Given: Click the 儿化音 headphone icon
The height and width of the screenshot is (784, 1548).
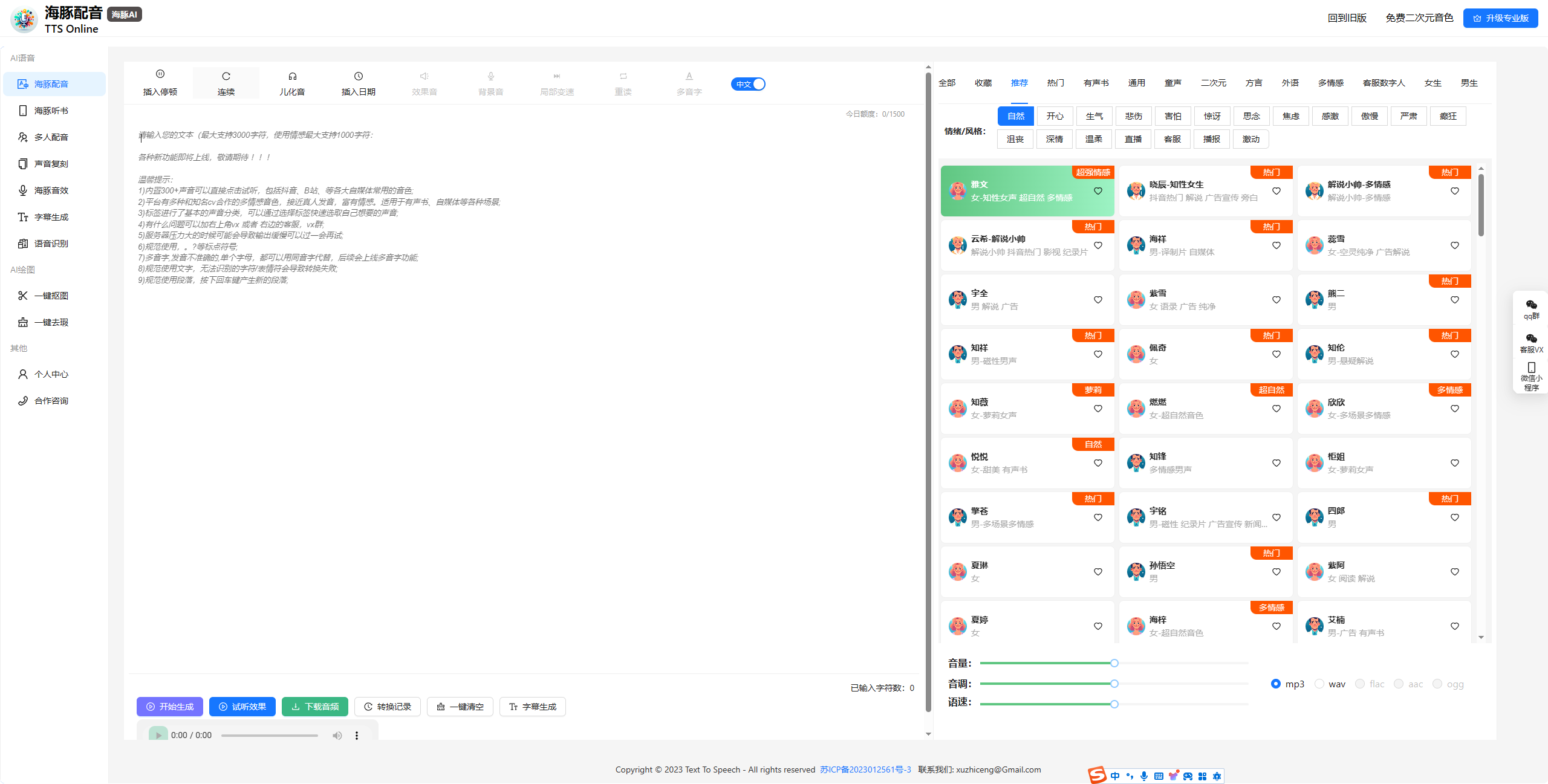Looking at the screenshot, I should click(292, 76).
